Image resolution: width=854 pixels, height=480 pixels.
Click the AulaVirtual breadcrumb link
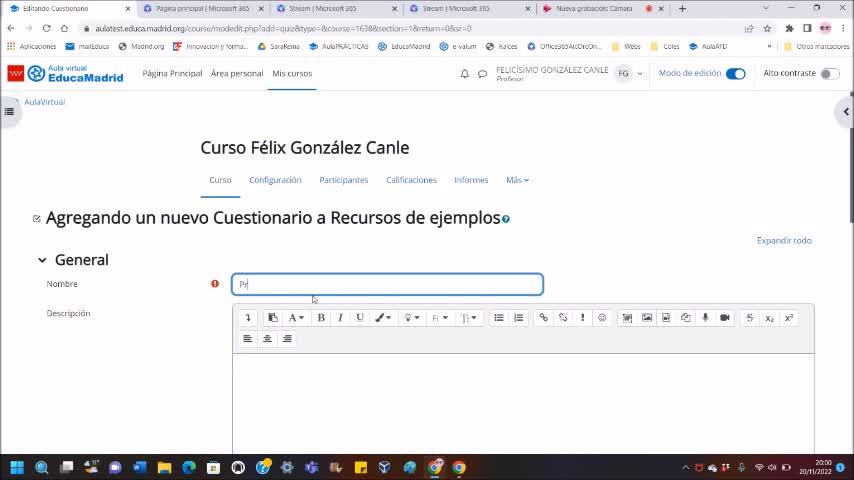(45, 102)
